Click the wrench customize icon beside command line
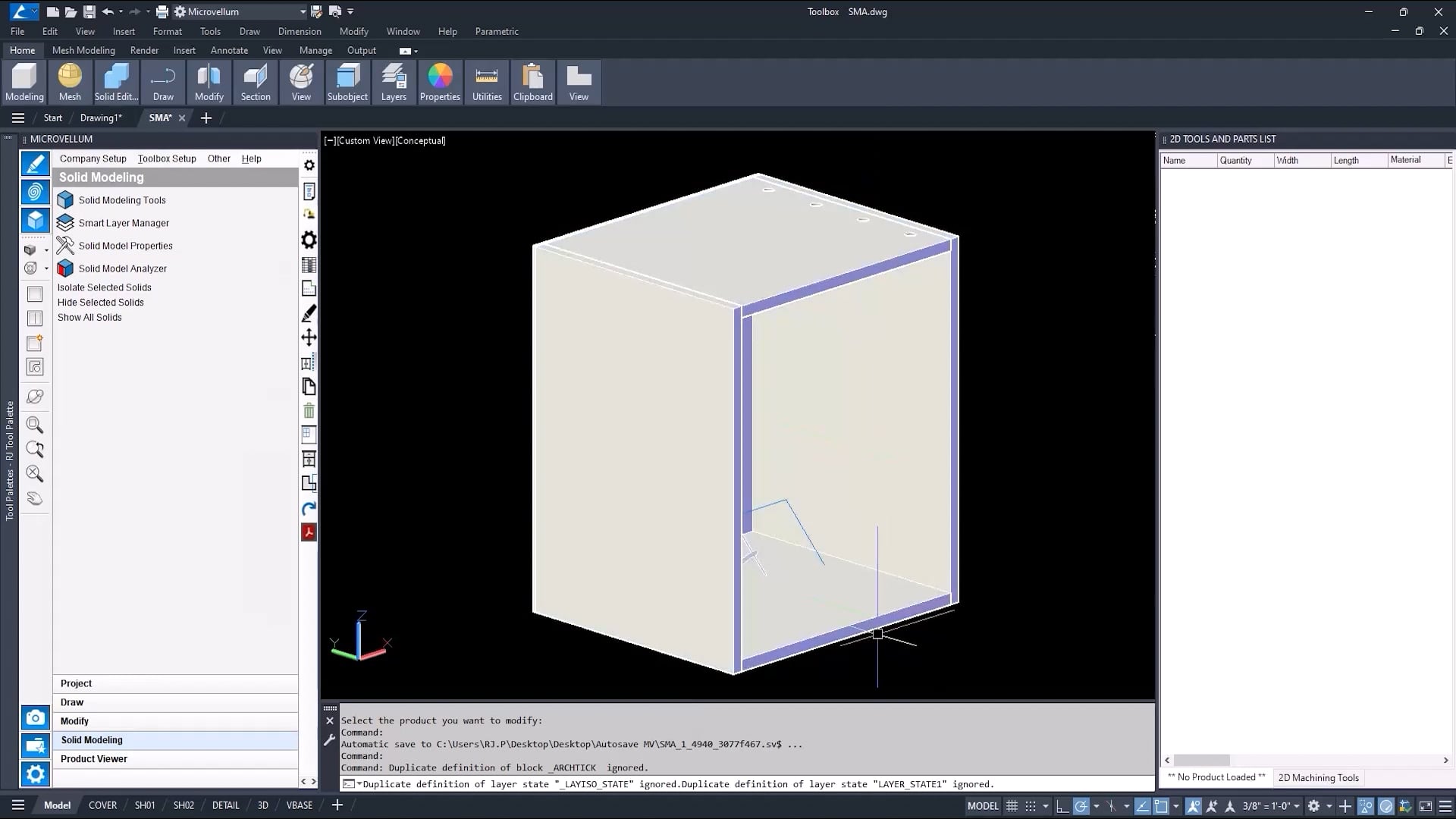1456x819 pixels. [x=329, y=740]
